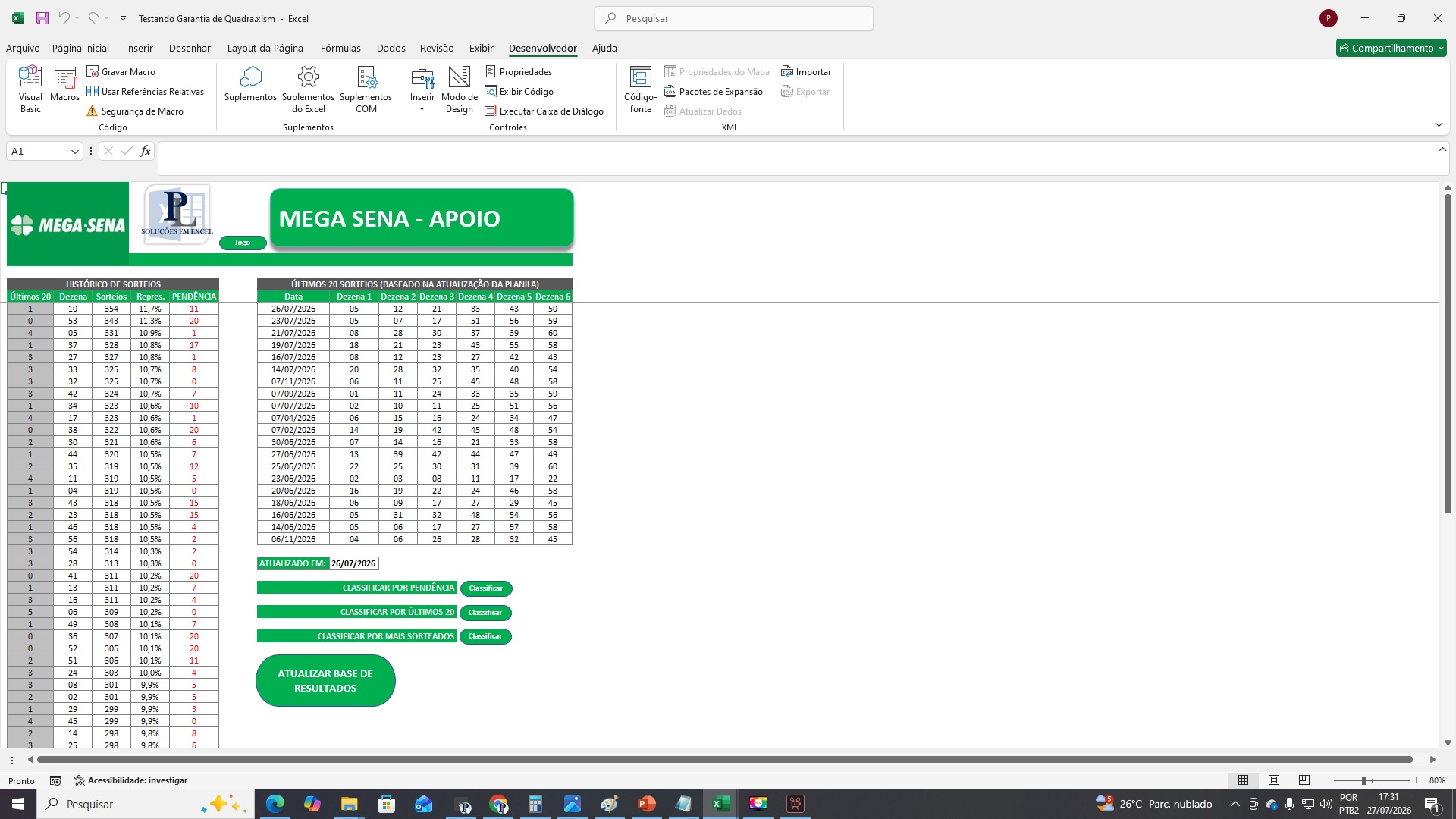Image resolution: width=1456 pixels, height=819 pixels.
Task: Expand the formula bar
Action: click(x=1442, y=149)
